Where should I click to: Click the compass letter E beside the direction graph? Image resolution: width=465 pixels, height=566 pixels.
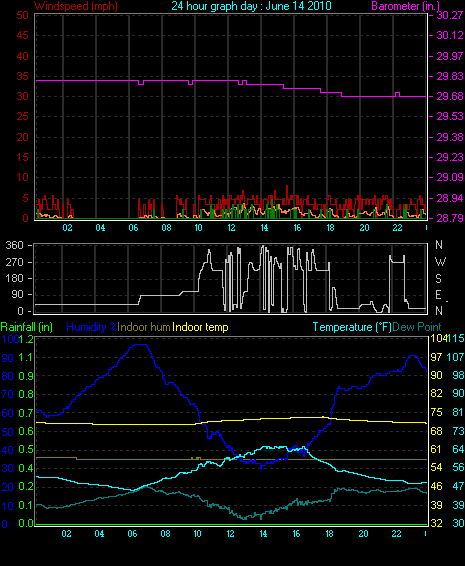point(438,295)
